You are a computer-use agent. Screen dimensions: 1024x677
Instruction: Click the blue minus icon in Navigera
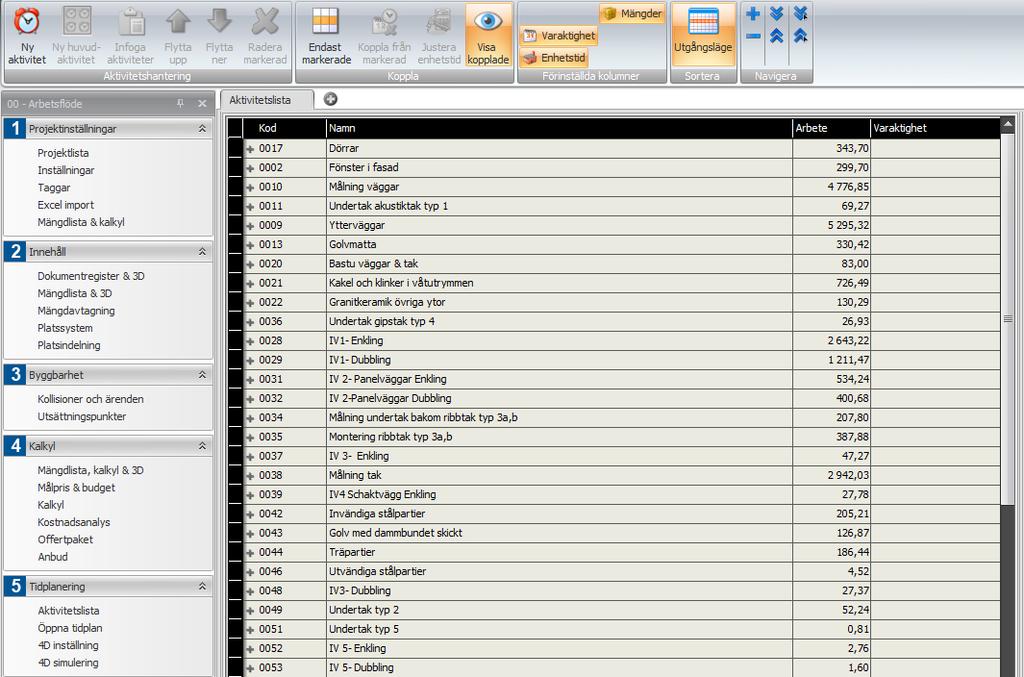click(753, 36)
